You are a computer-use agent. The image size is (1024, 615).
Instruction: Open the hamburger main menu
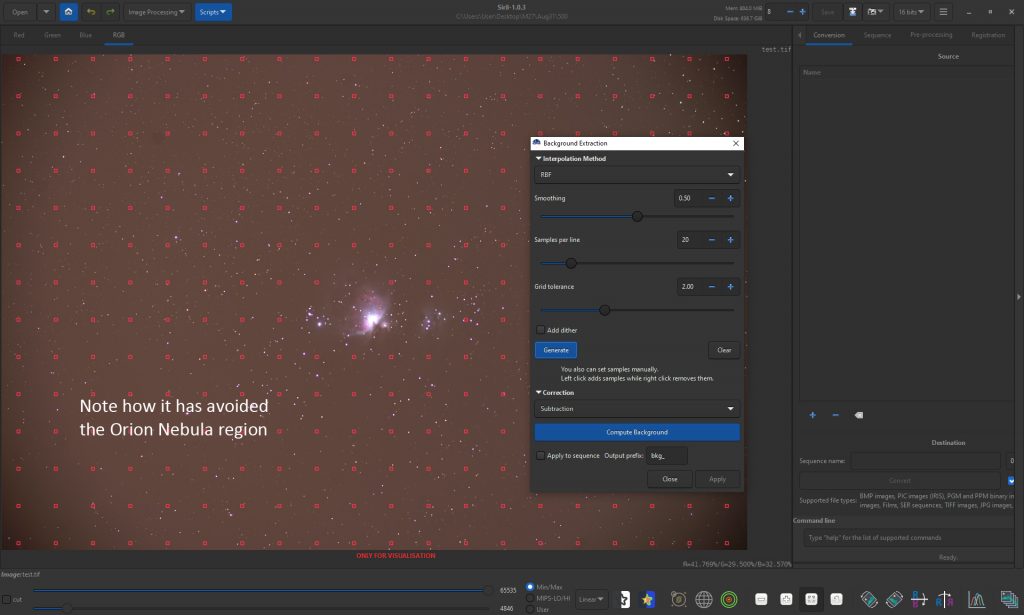click(943, 12)
